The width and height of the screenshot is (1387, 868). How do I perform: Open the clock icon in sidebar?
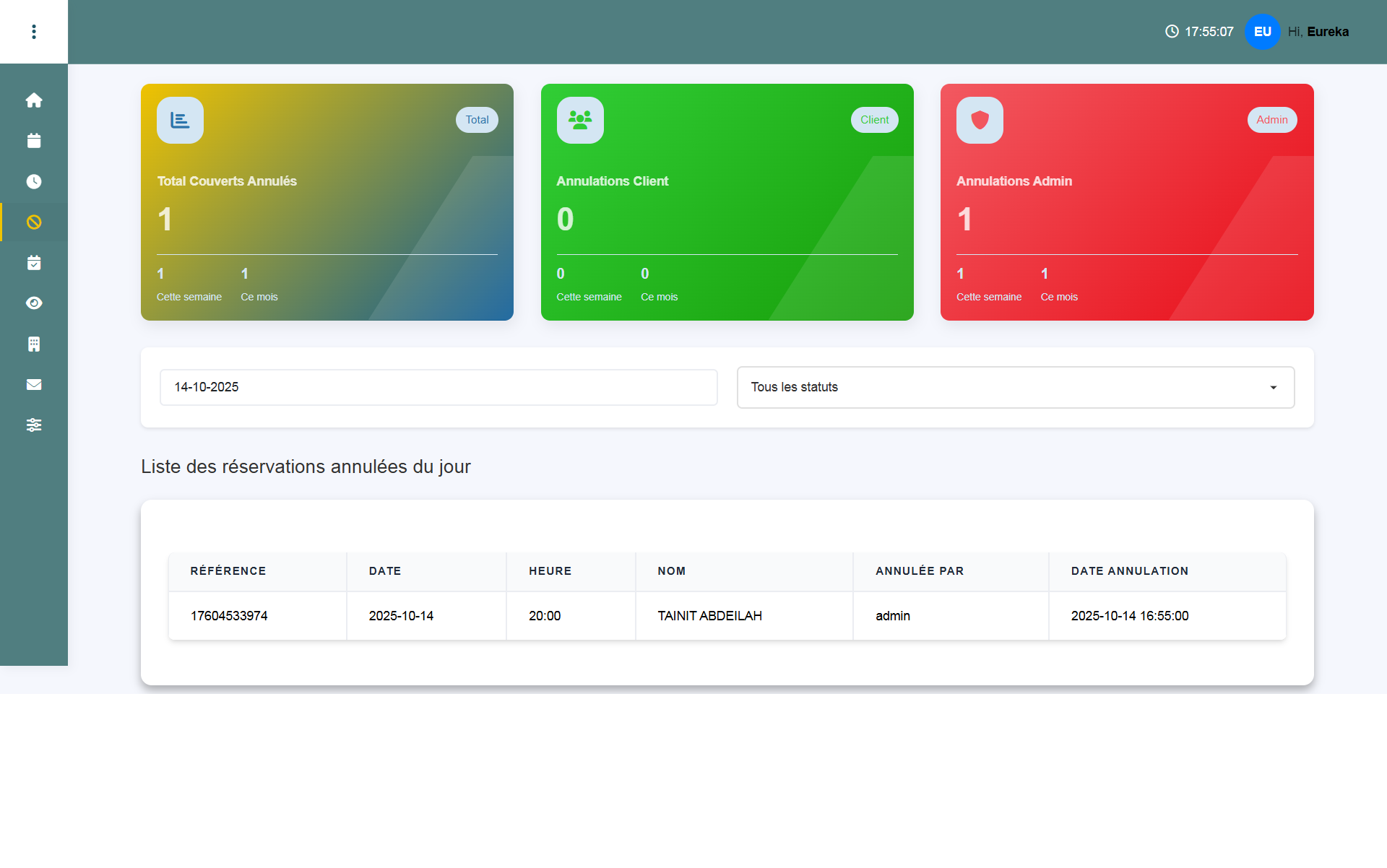click(x=34, y=181)
